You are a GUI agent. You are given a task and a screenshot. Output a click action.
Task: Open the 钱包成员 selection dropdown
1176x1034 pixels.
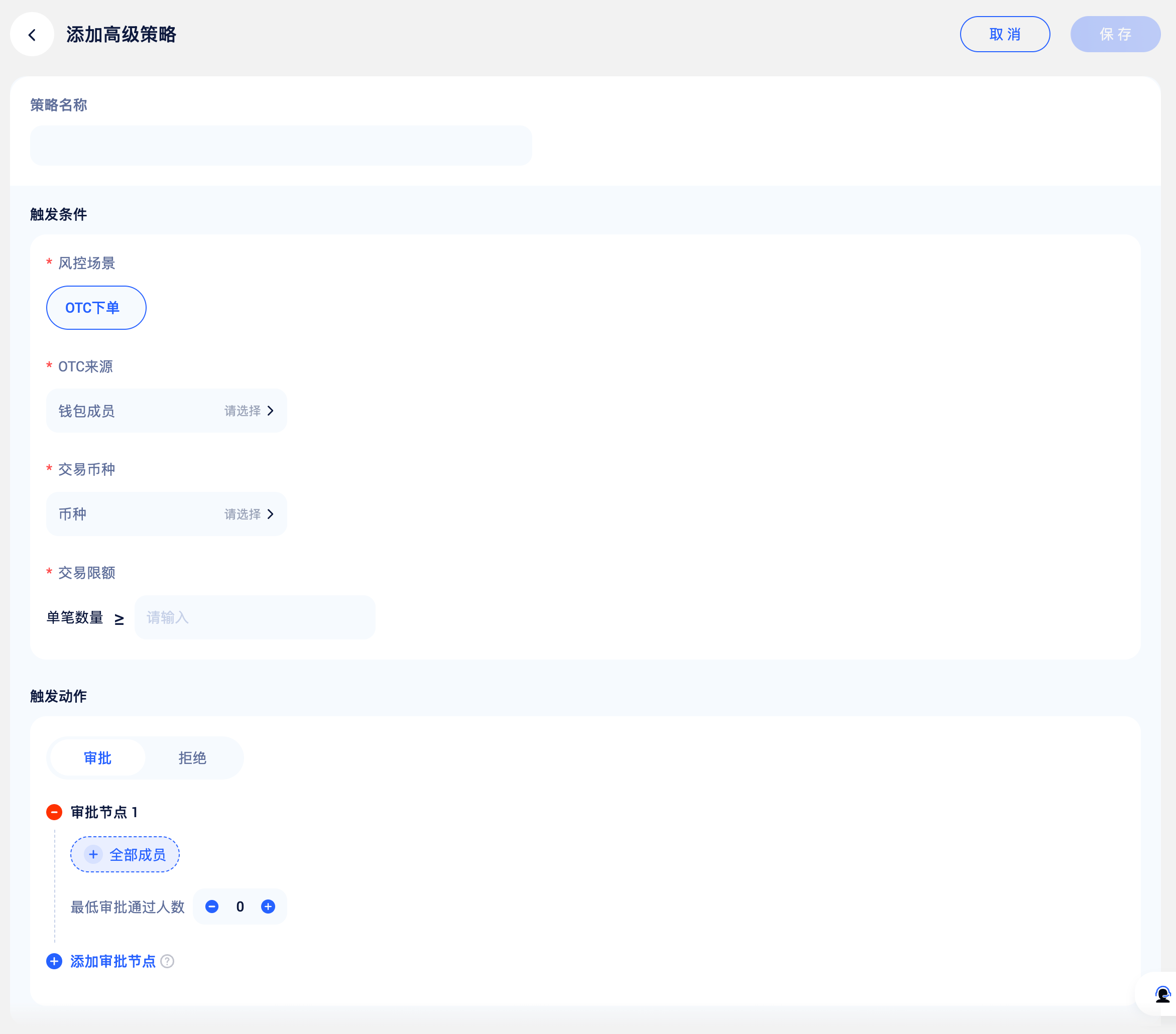click(166, 411)
